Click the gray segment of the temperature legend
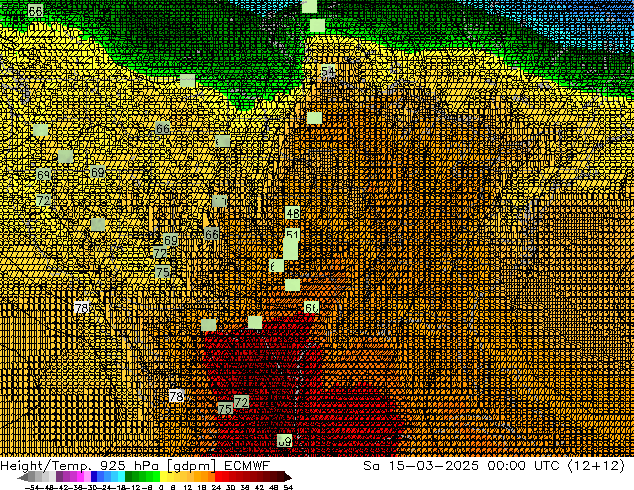 [x=42, y=476]
